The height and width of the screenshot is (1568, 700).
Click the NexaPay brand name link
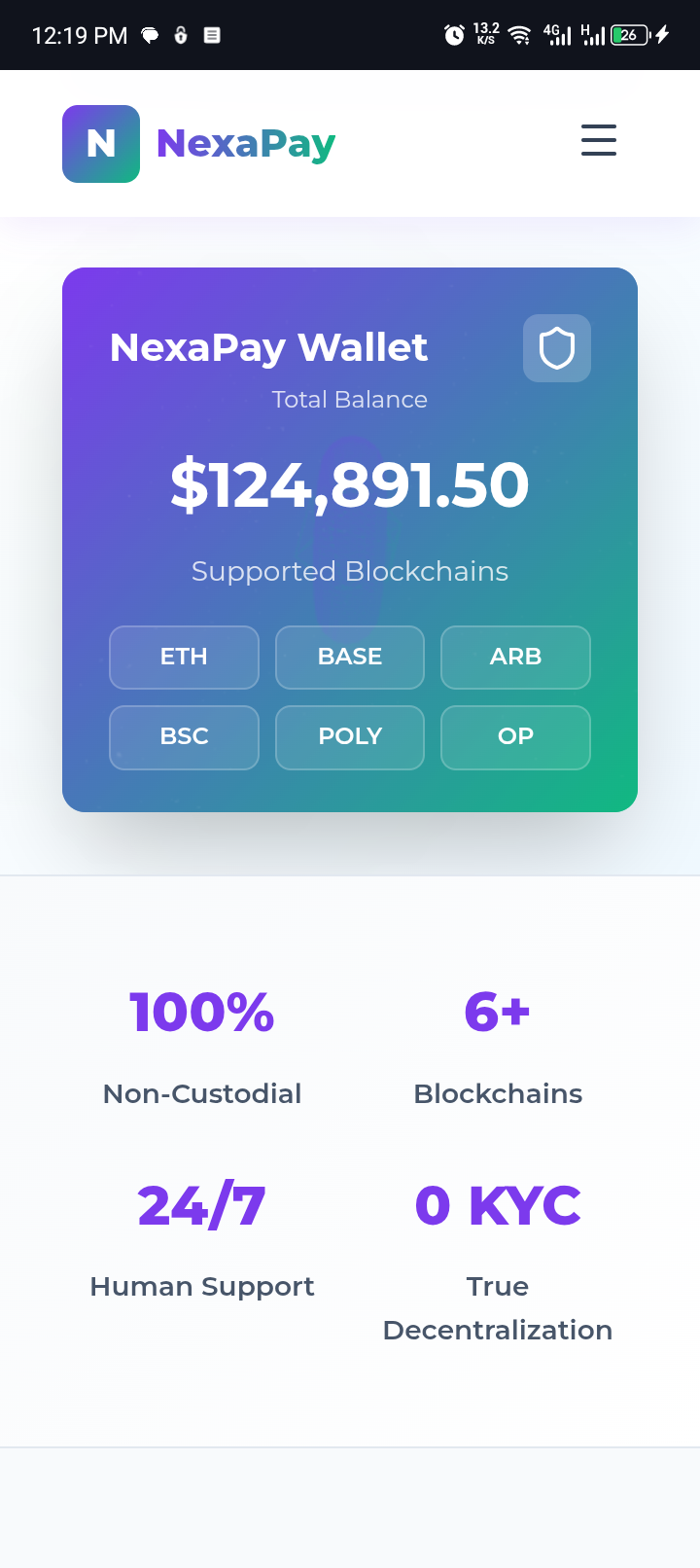(x=247, y=143)
